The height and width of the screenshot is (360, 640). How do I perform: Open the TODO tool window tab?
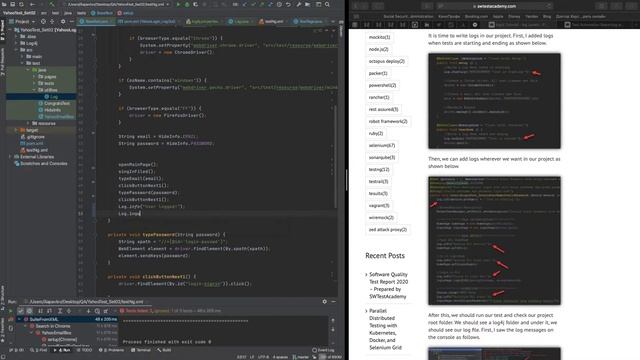tap(84, 350)
